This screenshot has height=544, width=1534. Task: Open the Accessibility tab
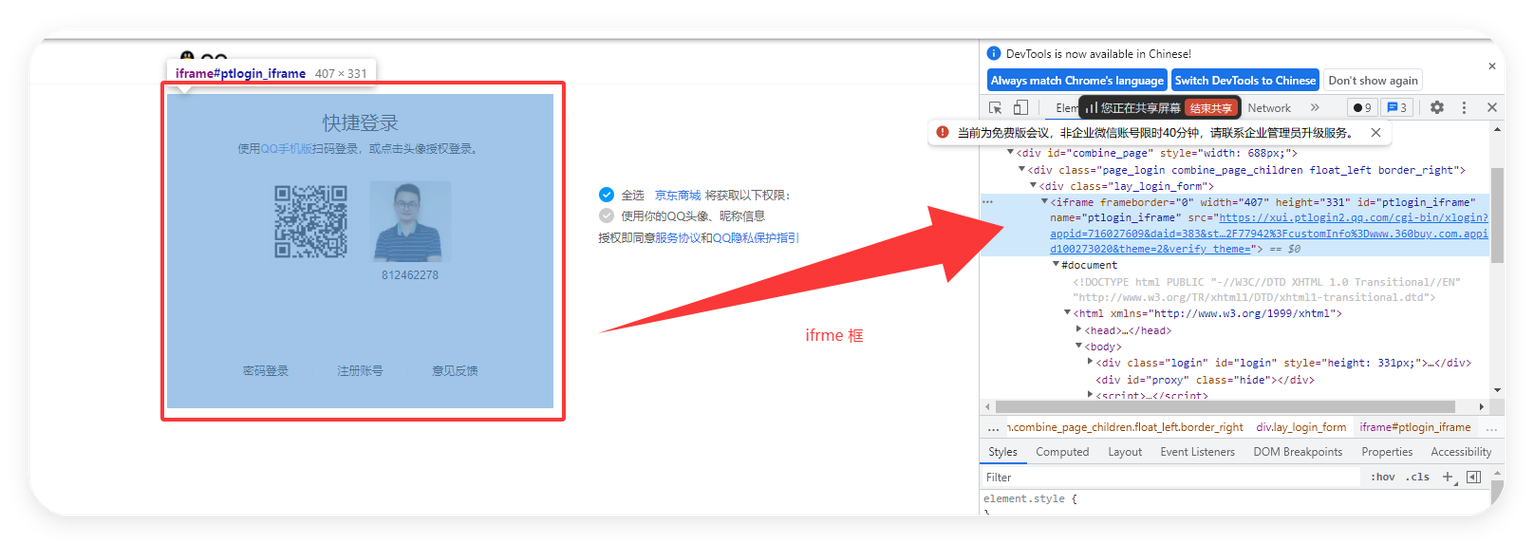(x=1461, y=452)
